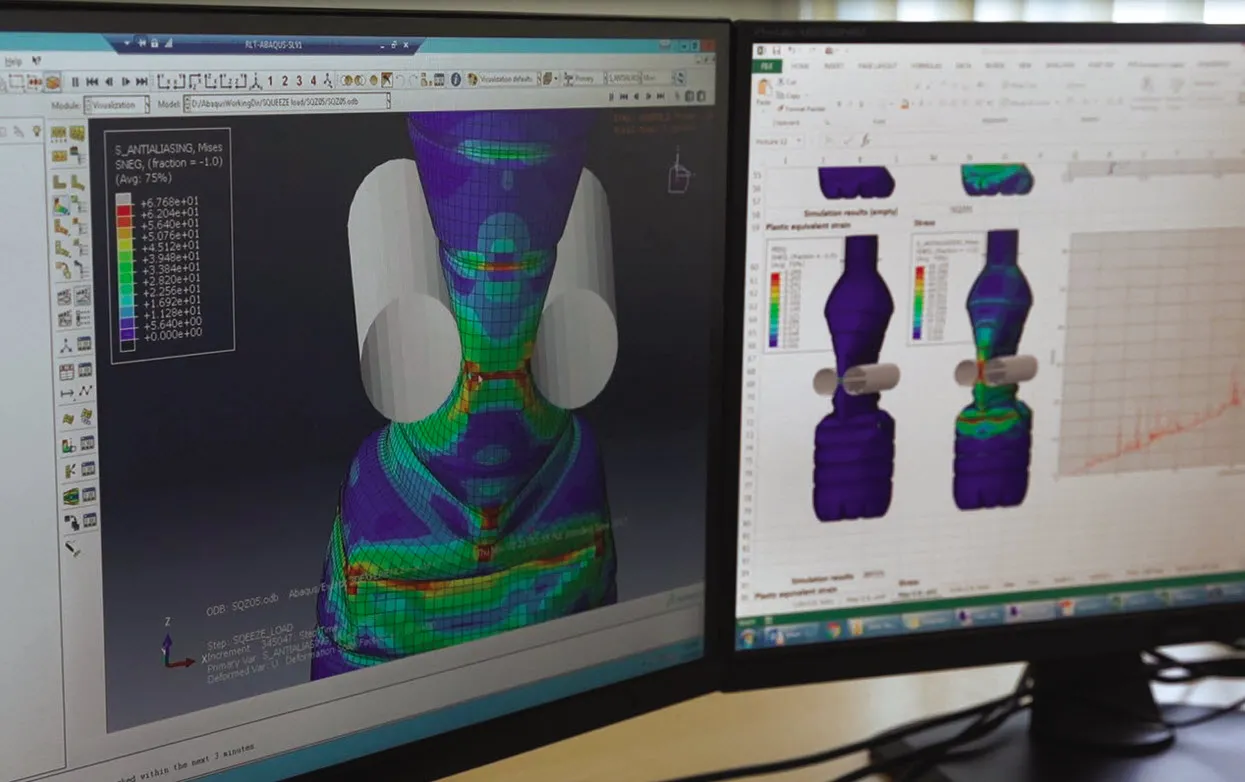This screenshot has height=782, width=1245.
Task: Click the Save icon in Excel quick access toolbar
Action: click(775, 50)
